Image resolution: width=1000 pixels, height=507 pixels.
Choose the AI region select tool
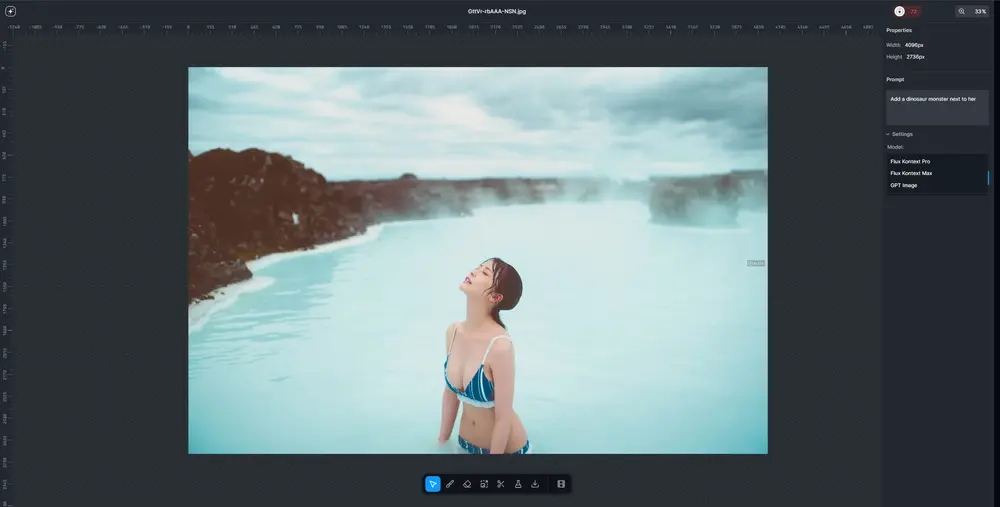pyautogui.click(x=484, y=484)
